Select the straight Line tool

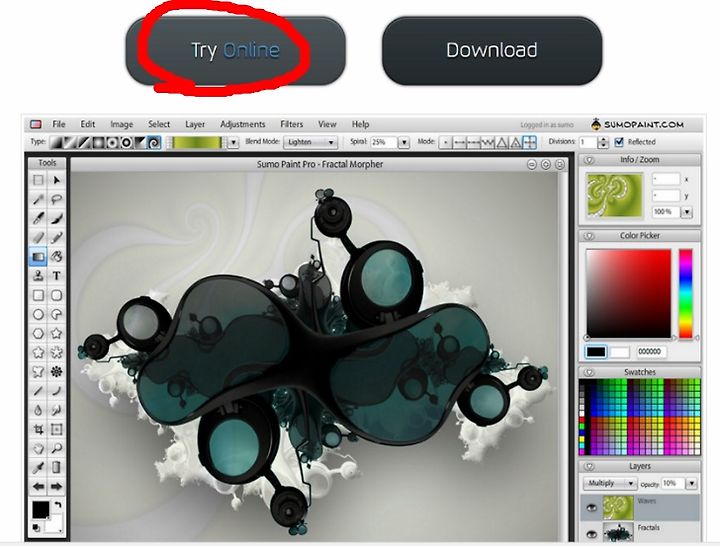[39, 391]
